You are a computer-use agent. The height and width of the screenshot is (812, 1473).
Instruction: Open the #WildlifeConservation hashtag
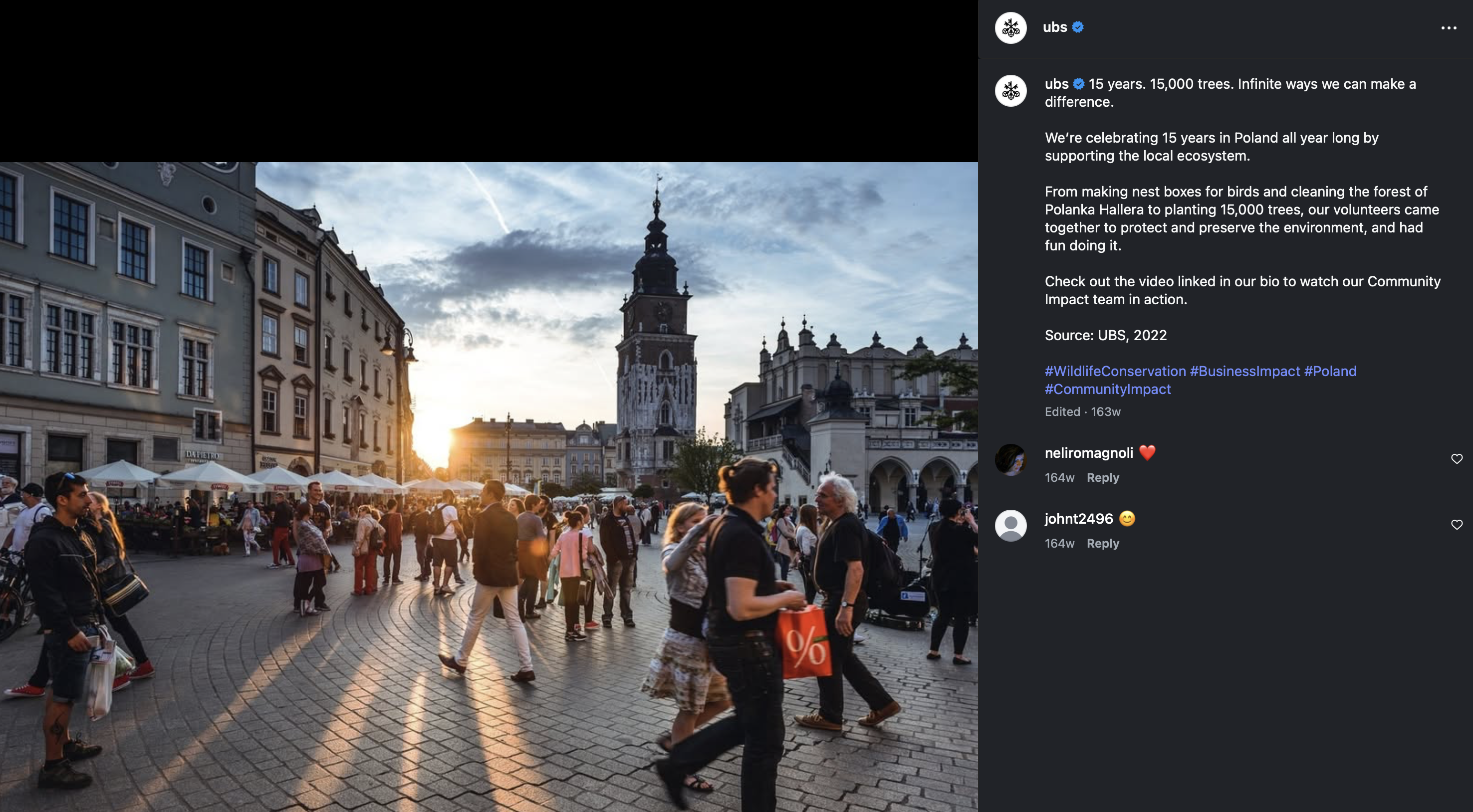(1115, 372)
